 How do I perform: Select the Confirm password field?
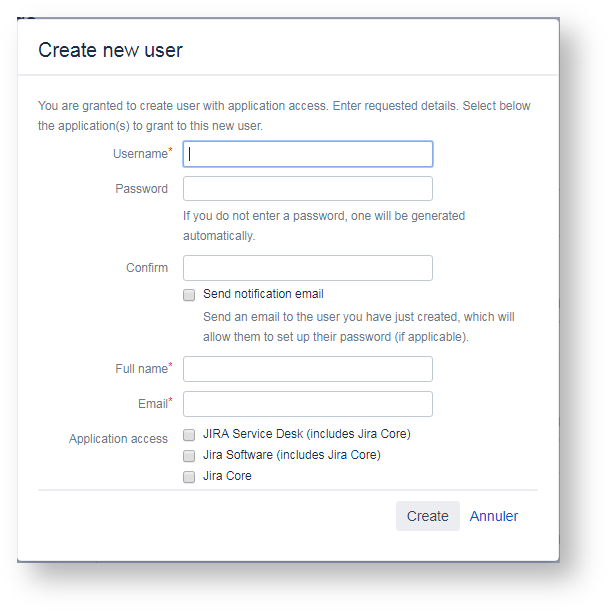[308, 268]
